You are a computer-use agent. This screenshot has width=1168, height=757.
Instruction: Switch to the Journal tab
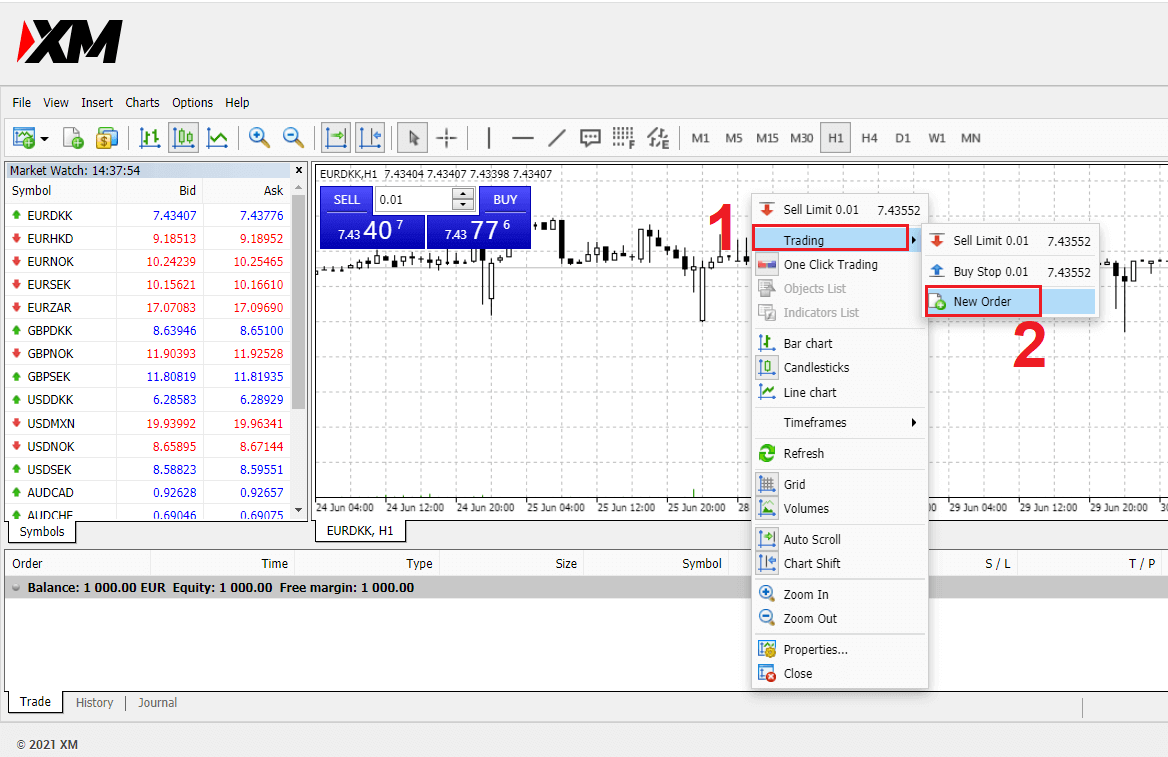[x=157, y=703]
